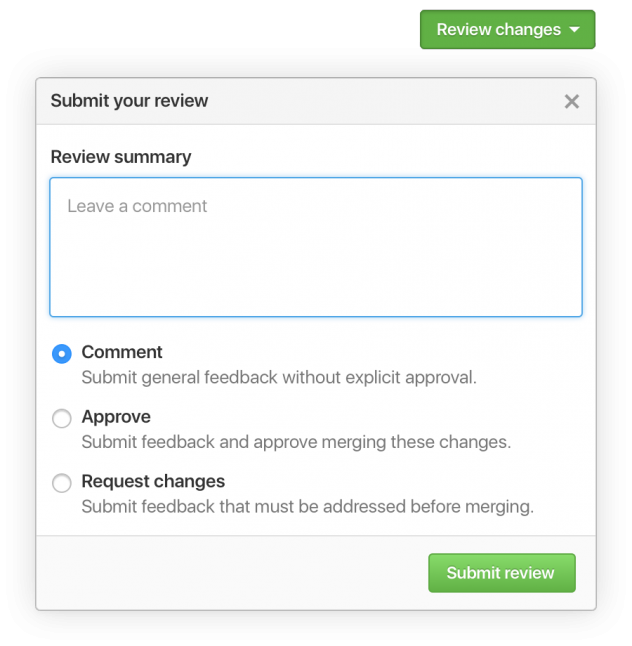Screen dimensions: 632x646
Task: Click the Approve option label
Action: [x=116, y=417]
